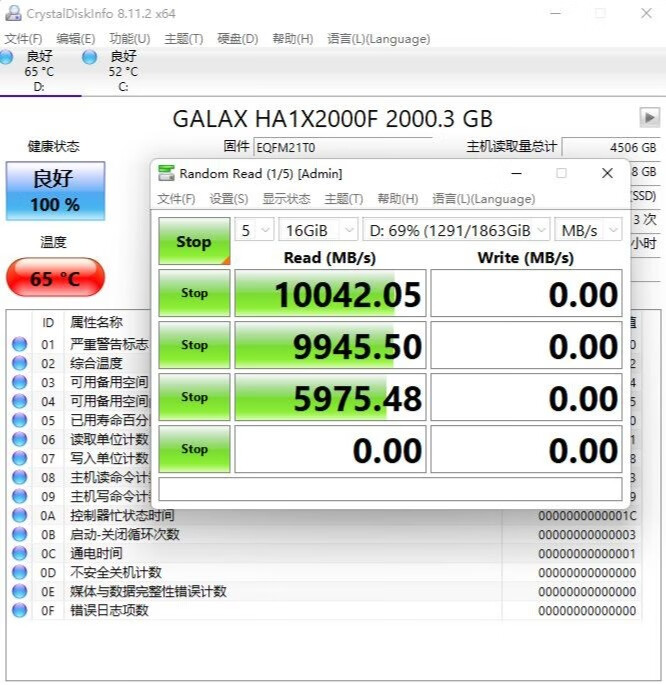666x685 pixels.
Task: Click status orb for attribute 06
Action: pos(19,439)
